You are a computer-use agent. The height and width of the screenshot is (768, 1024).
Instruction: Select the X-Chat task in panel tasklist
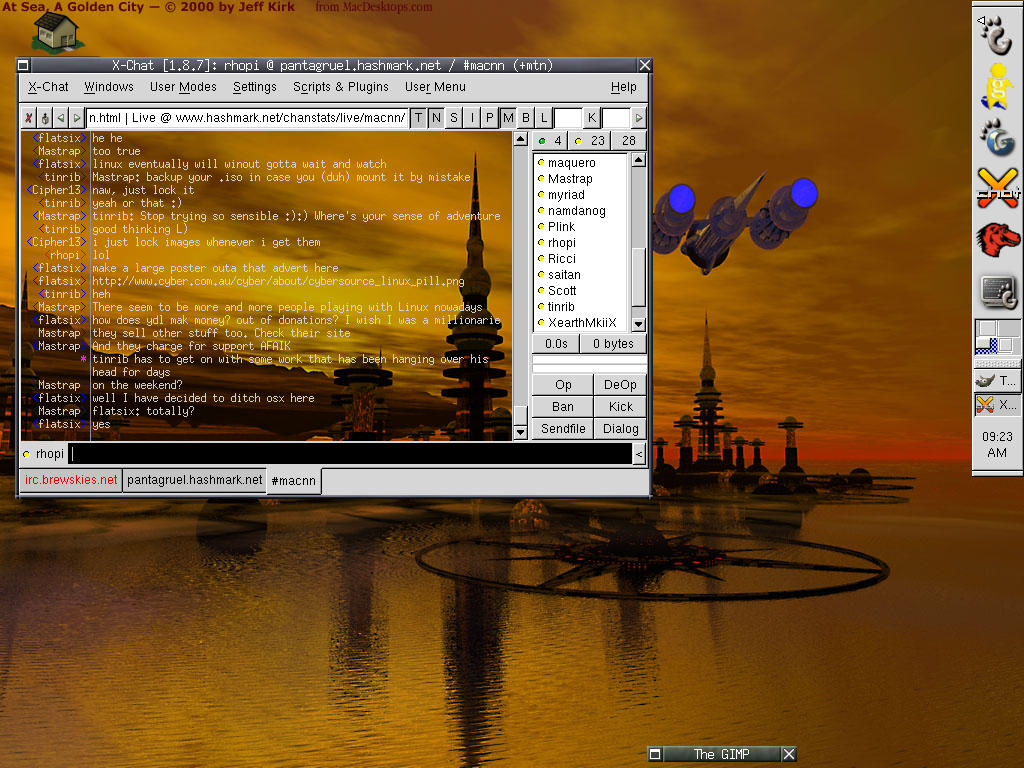(x=997, y=405)
